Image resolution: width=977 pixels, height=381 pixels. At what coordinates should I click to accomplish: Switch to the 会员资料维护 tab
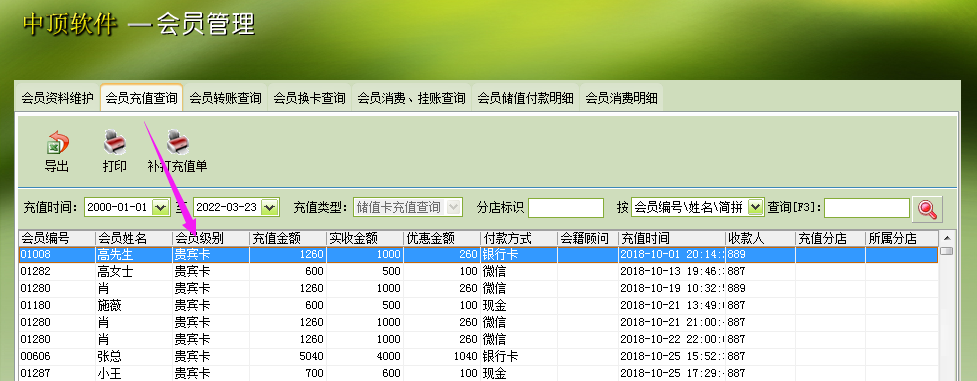57,98
